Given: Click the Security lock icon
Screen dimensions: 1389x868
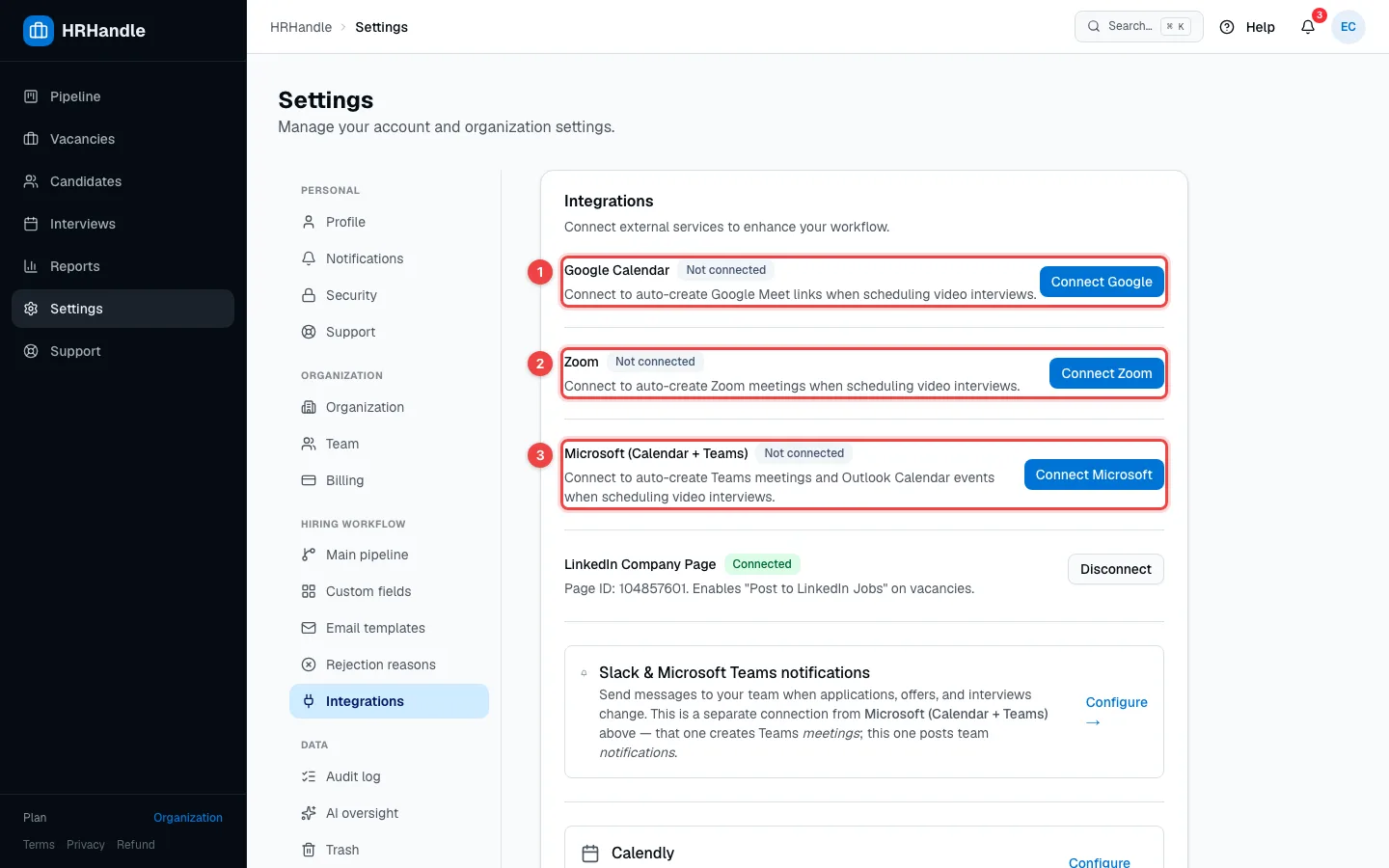Looking at the screenshot, I should pyautogui.click(x=309, y=295).
